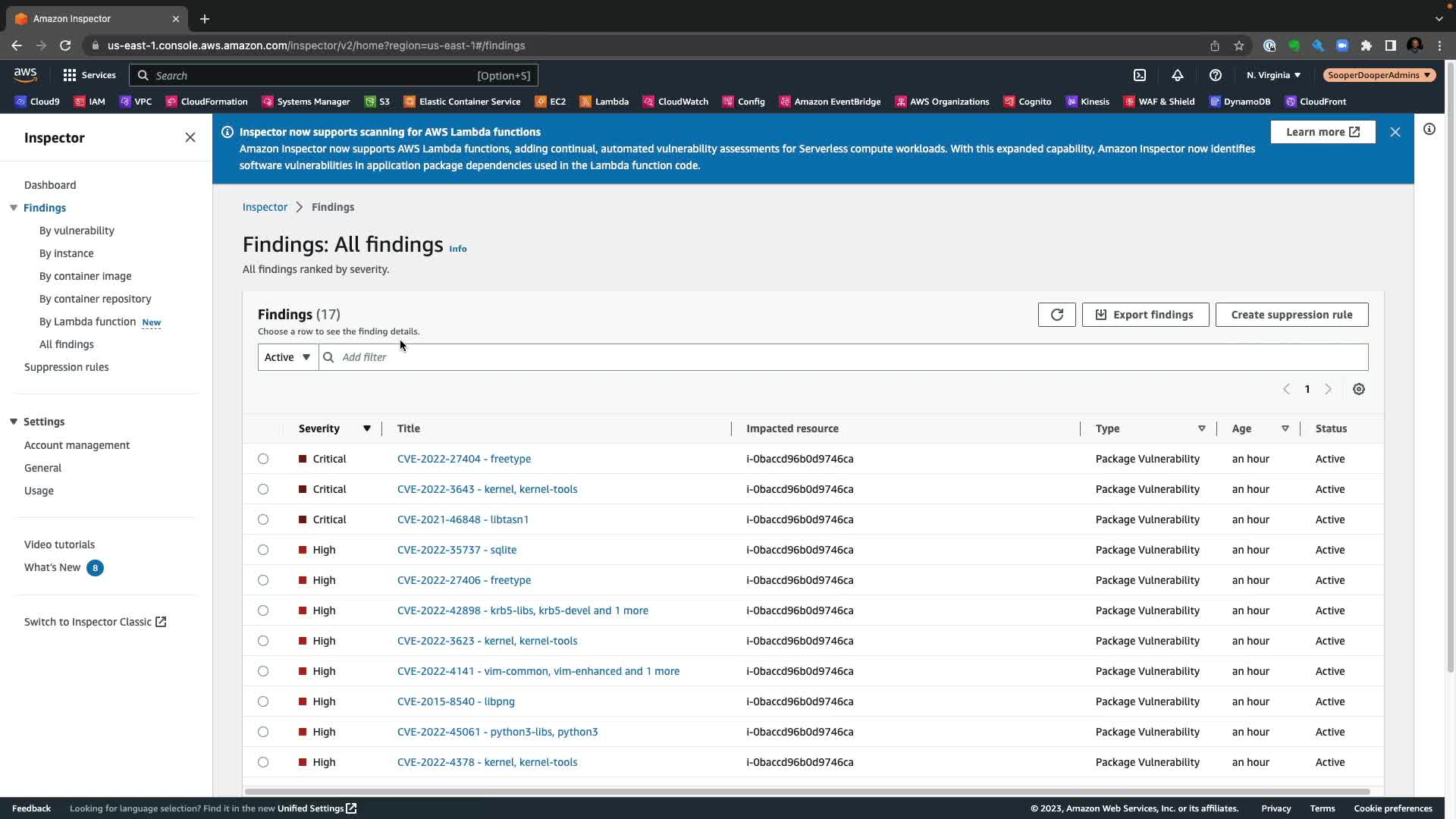Select radio for CVE-2022-27404 freetype finding
The image size is (1456, 819).
[263, 459]
